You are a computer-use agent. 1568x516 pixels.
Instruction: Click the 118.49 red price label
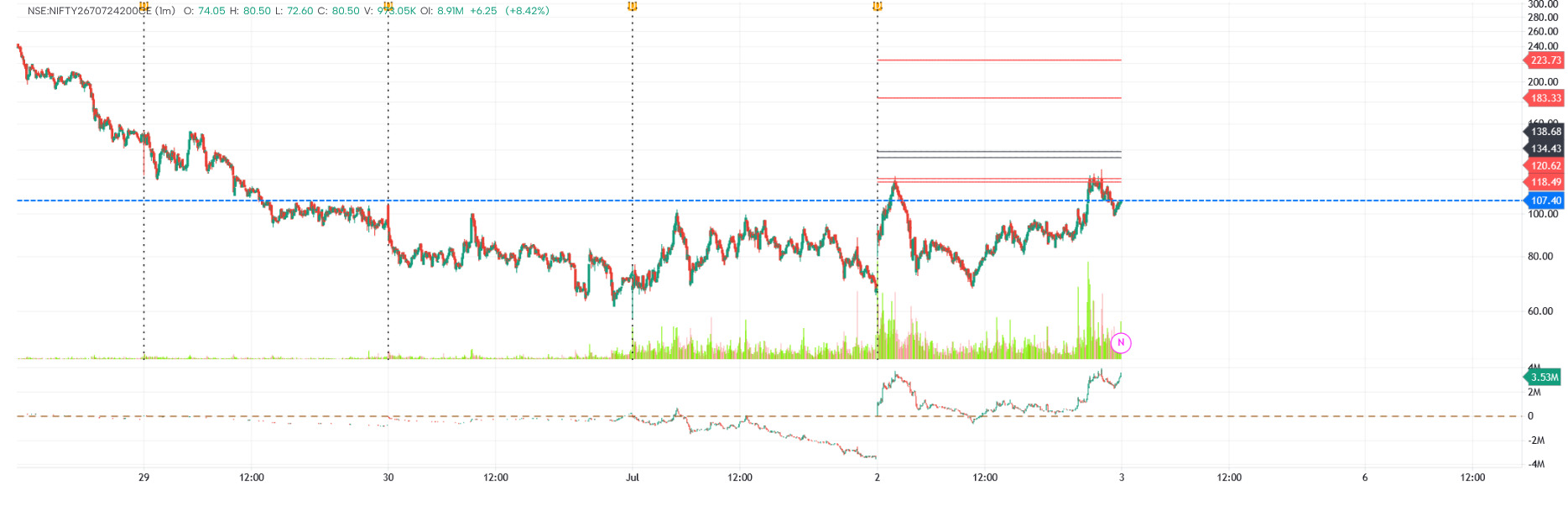coord(1545,182)
